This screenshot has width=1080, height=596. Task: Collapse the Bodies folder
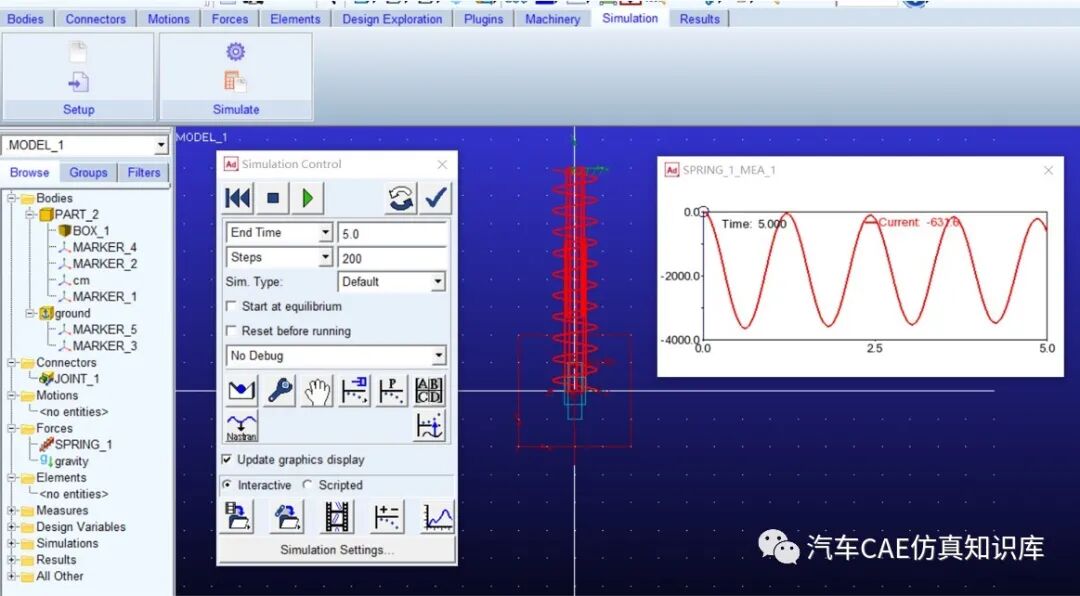tap(12, 198)
